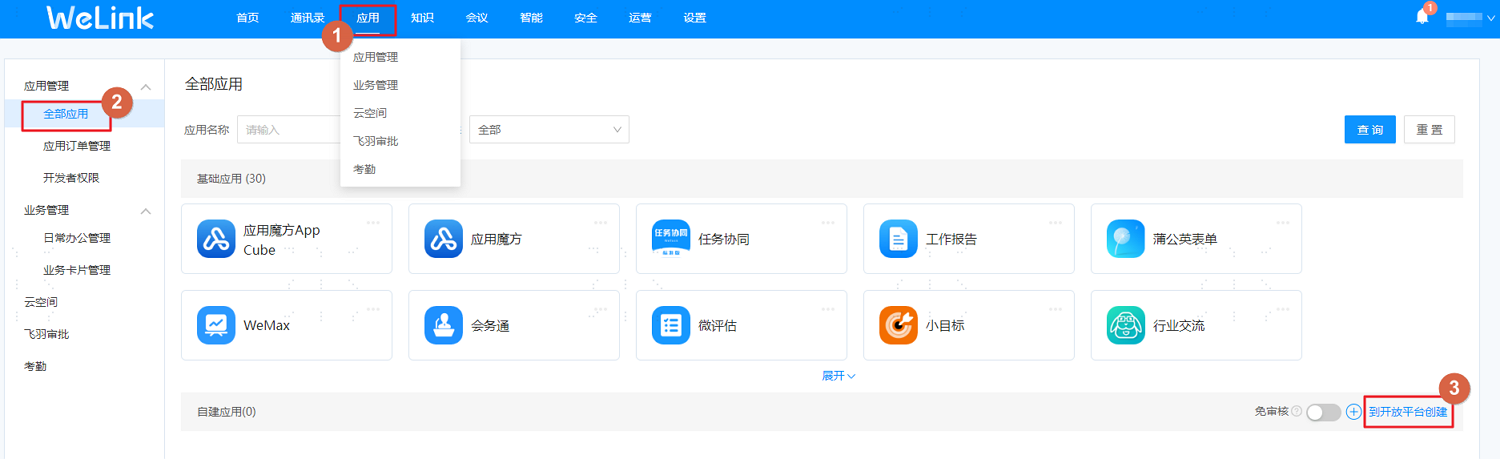Open more options on 任务协同 card
This screenshot has width=1500, height=459.
click(x=828, y=222)
